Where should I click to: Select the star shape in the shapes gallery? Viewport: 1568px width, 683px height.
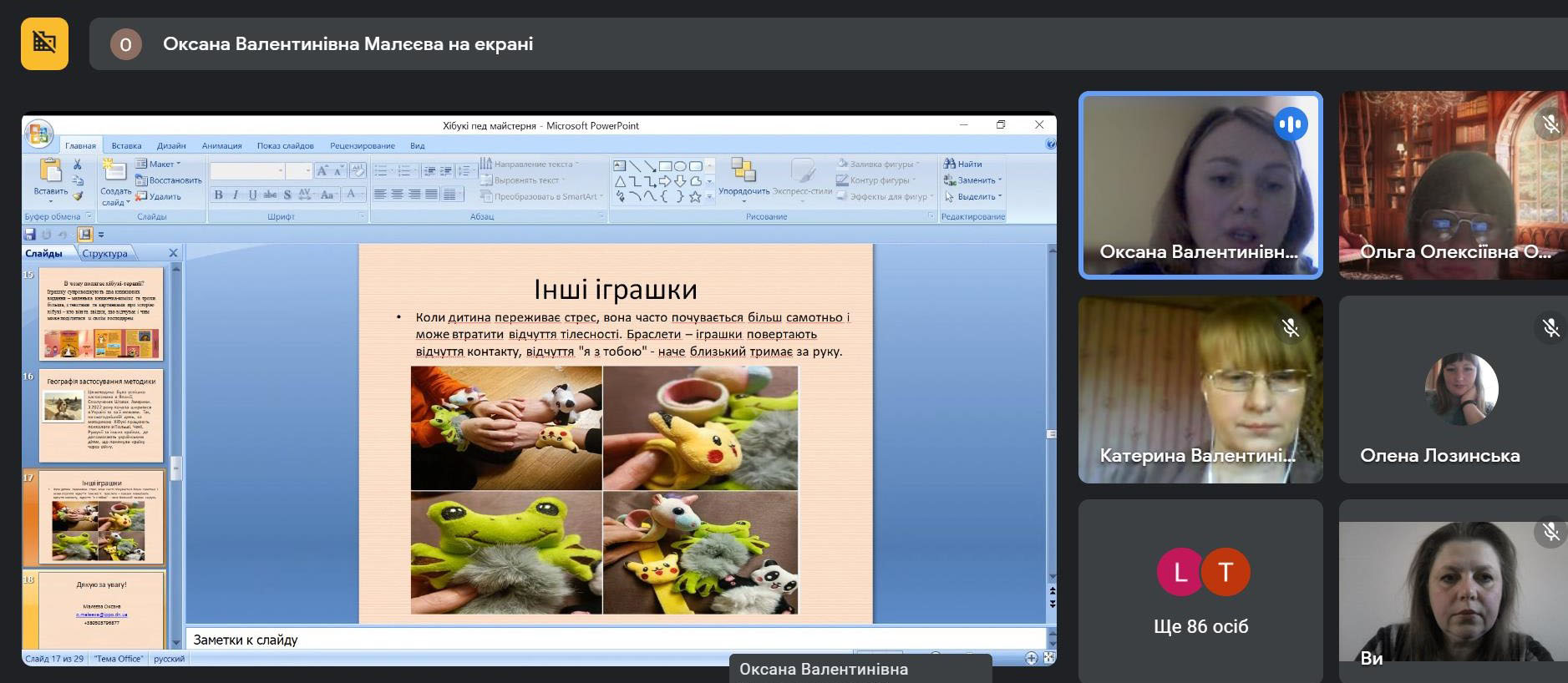pyautogui.click(x=695, y=196)
